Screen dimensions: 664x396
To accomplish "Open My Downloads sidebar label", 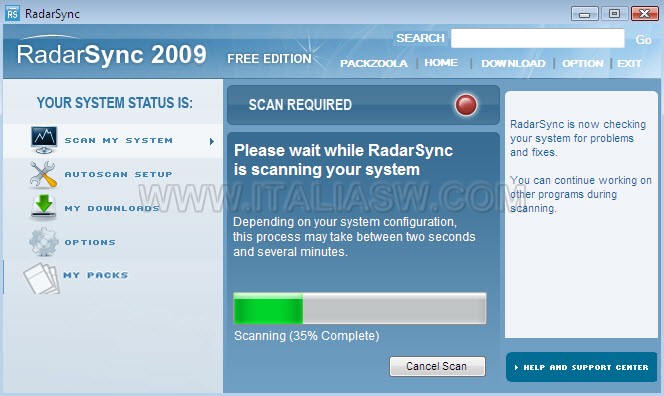I will tap(112, 208).
